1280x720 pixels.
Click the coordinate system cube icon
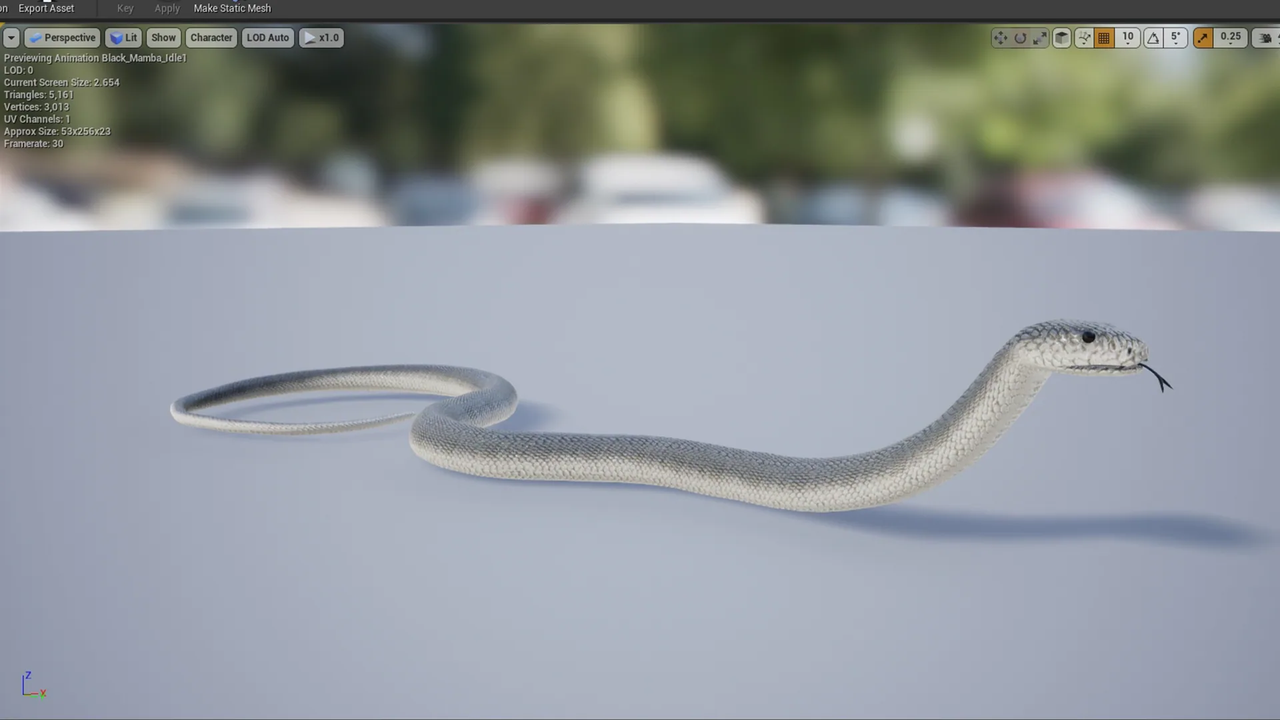(1062, 38)
